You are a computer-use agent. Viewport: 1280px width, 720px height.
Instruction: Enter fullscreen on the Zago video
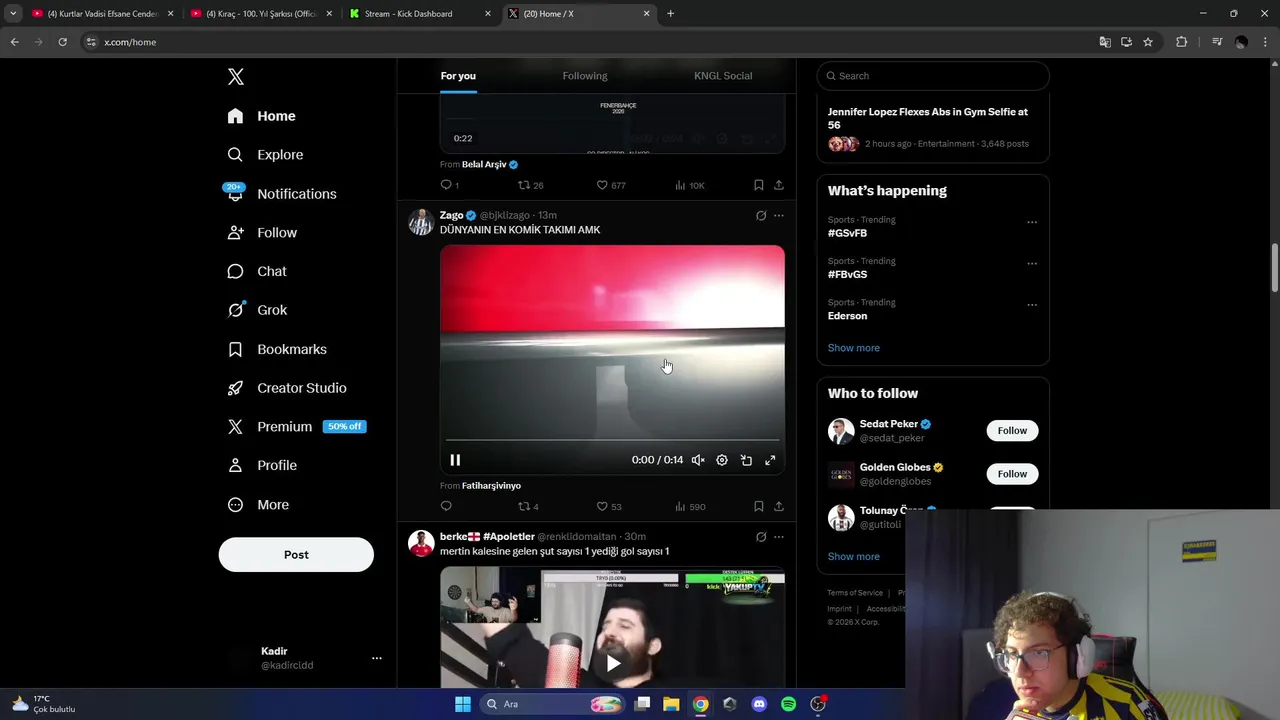coord(770,460)
